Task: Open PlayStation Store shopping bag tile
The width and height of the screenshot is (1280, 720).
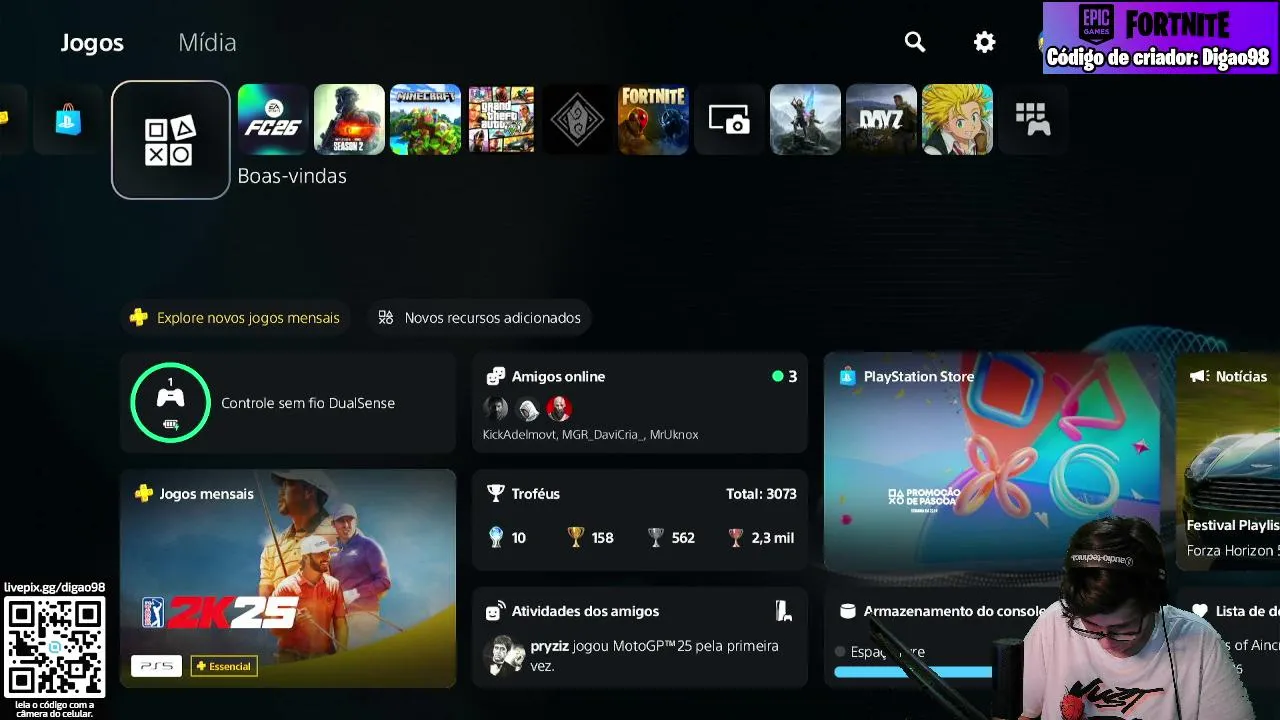Action: coord(68,120)
